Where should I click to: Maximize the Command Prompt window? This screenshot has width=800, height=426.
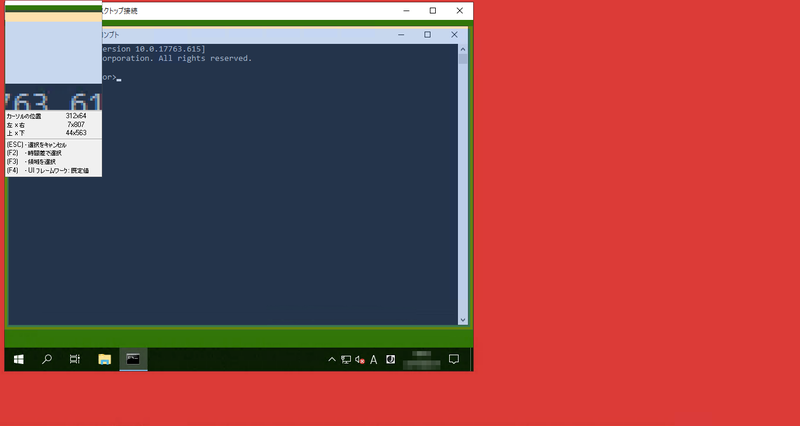point(428,35)
